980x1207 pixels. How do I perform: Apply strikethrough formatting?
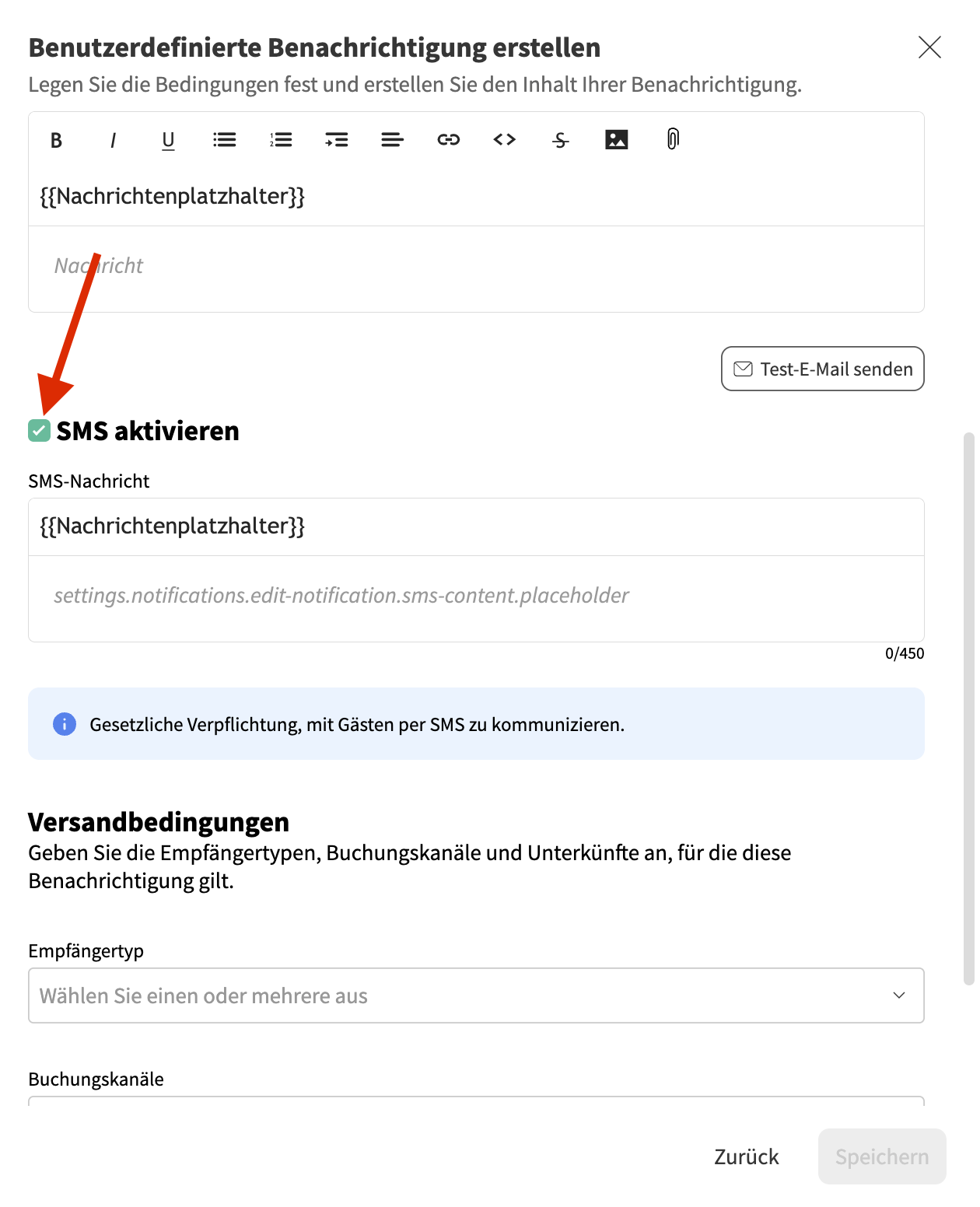(561, 140)
